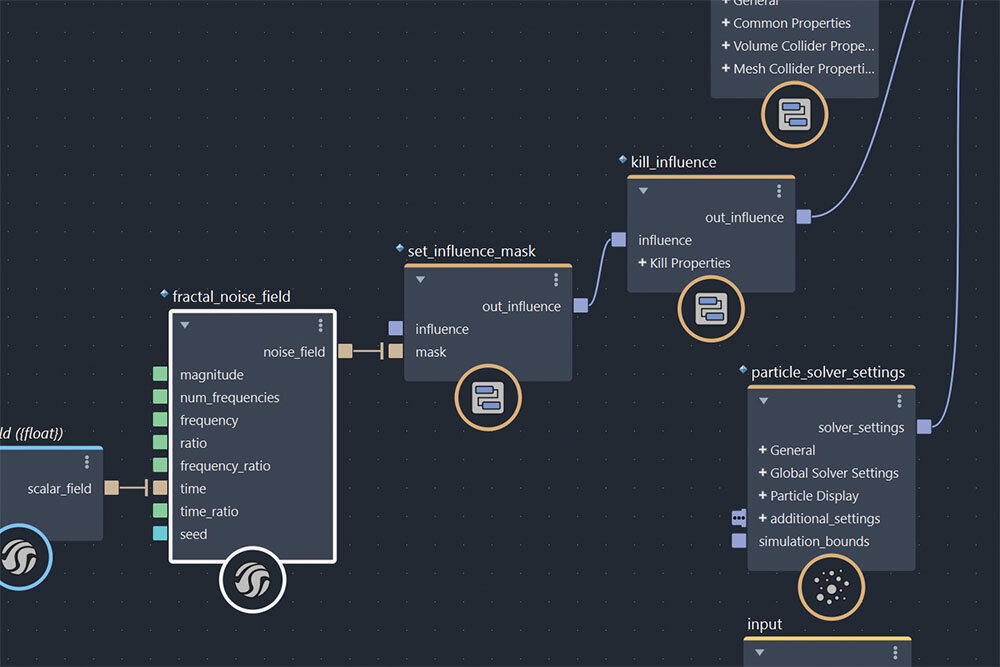Open the fractal_noise_field three-dot menu

pyautogui.click(x=321, y=326)
